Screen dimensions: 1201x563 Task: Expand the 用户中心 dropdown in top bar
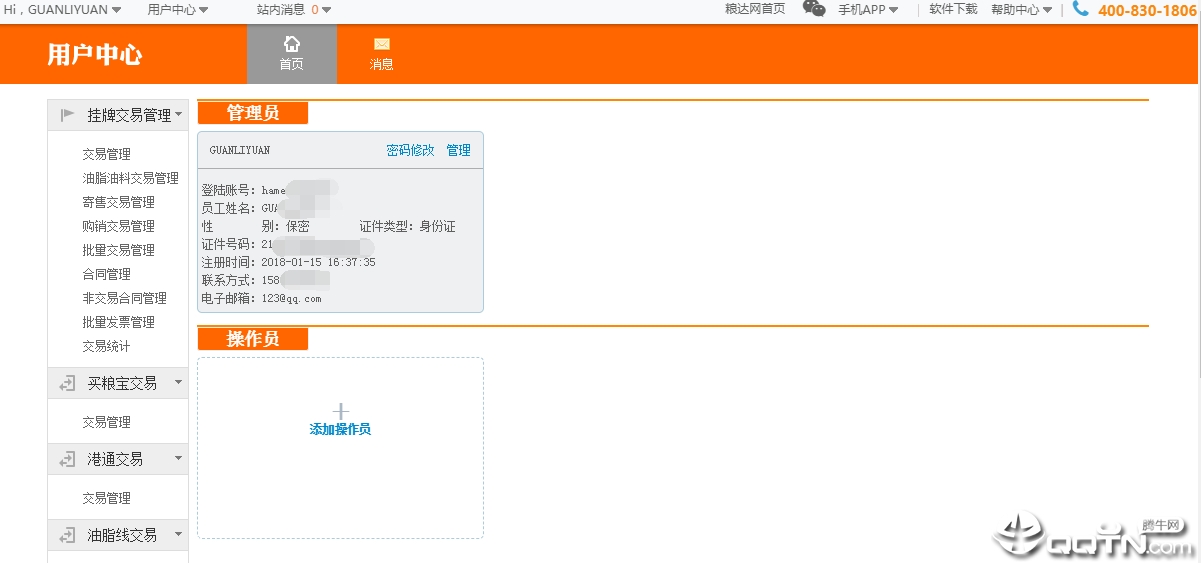click(x=178, y=10)
